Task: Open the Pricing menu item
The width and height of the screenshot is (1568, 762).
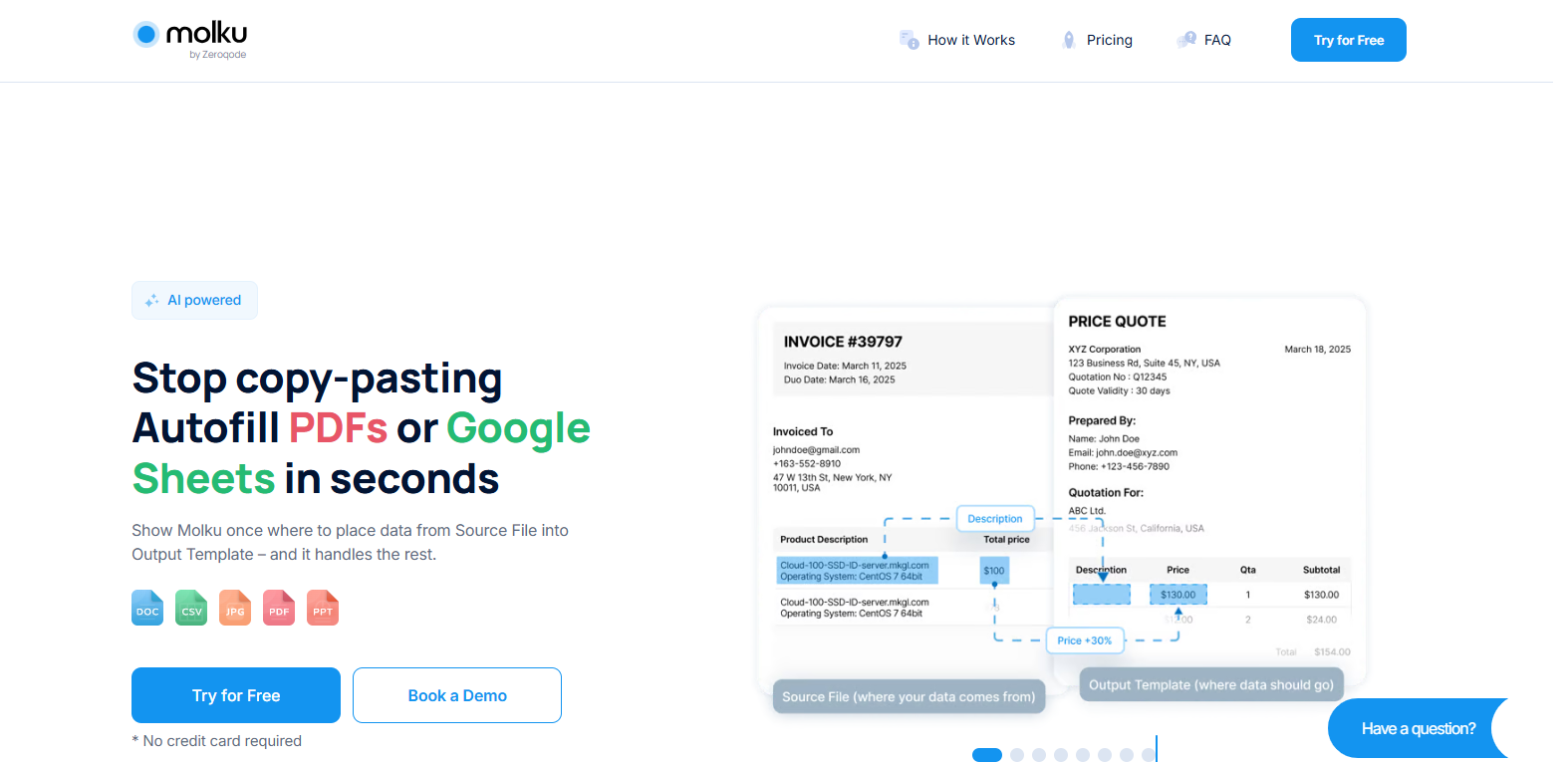Action: (x=1110, y=40)
